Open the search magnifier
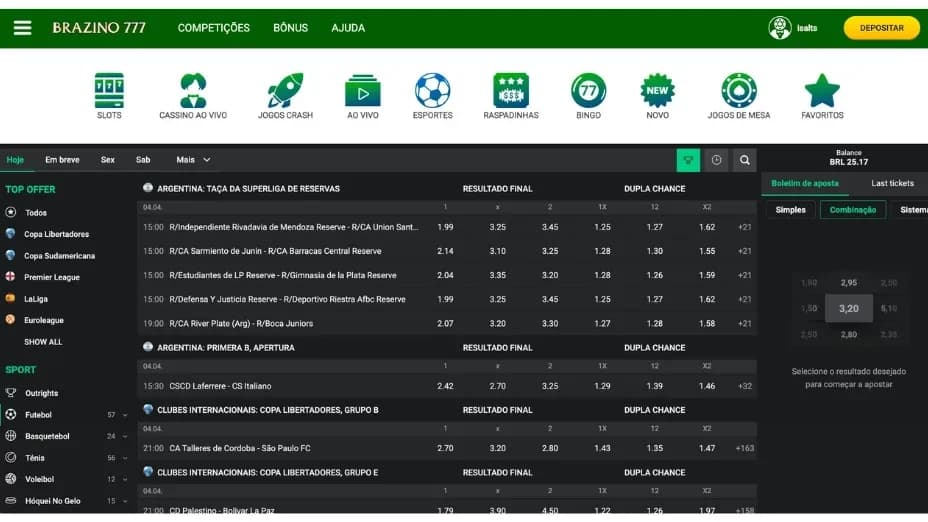This screenshot has width=928, height=522. coord(745,160)
